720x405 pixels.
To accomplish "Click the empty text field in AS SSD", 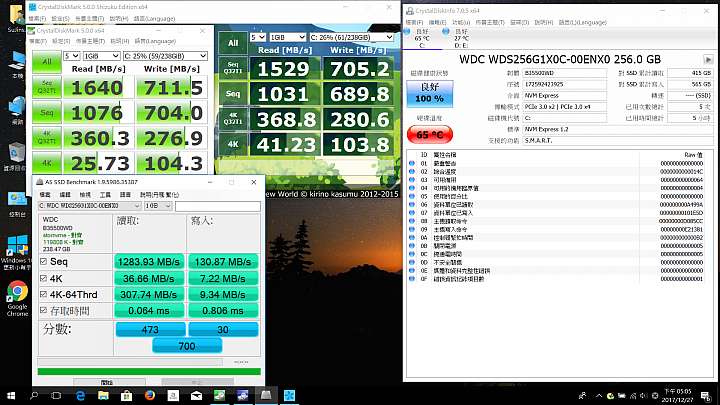I will tap(218, 206).
